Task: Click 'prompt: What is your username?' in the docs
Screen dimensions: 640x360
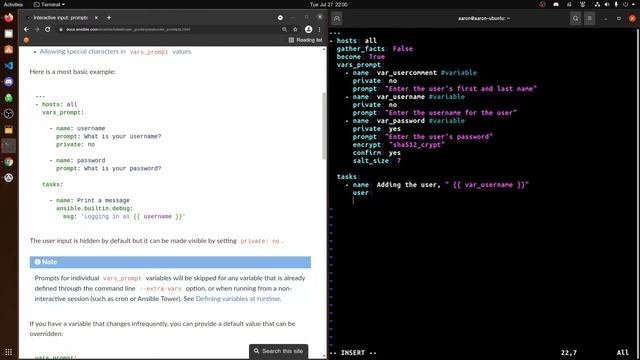Action: tap(109, 136)
